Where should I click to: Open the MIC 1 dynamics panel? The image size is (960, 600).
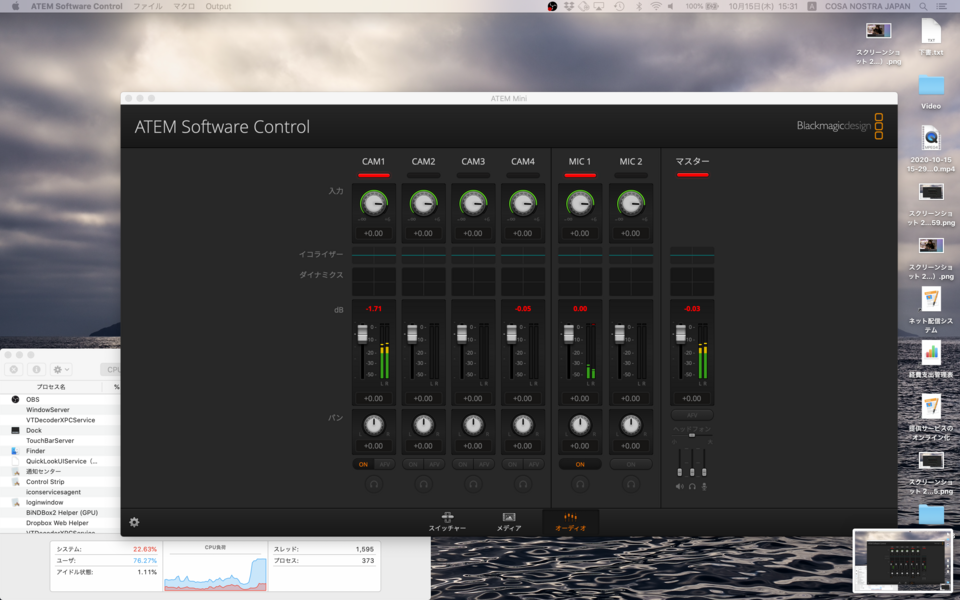click(x=580, y=281)
